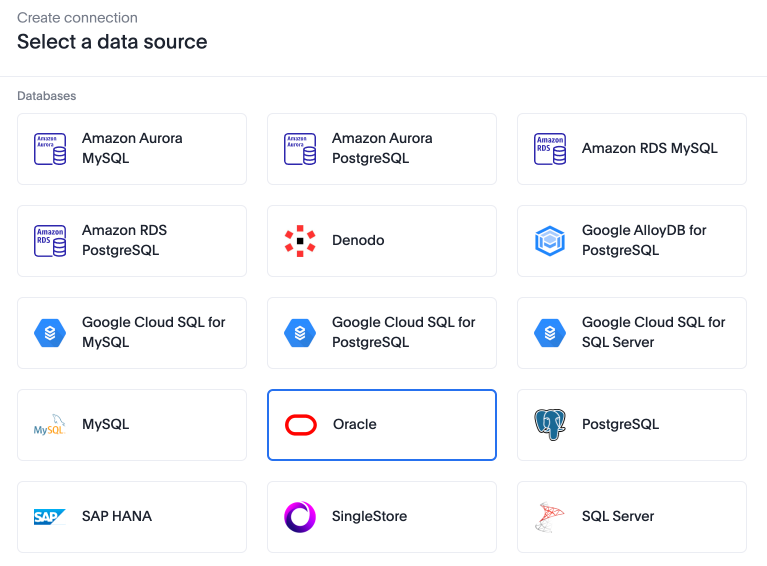Click the MySQL dolphin logo

[49, 425]
